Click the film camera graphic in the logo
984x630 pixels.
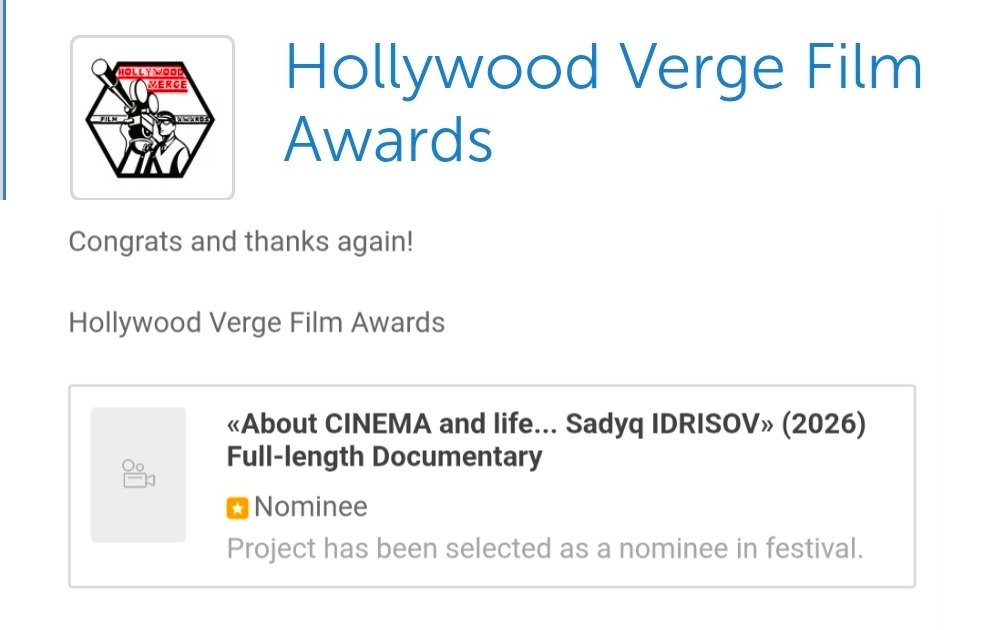point(127,100)
